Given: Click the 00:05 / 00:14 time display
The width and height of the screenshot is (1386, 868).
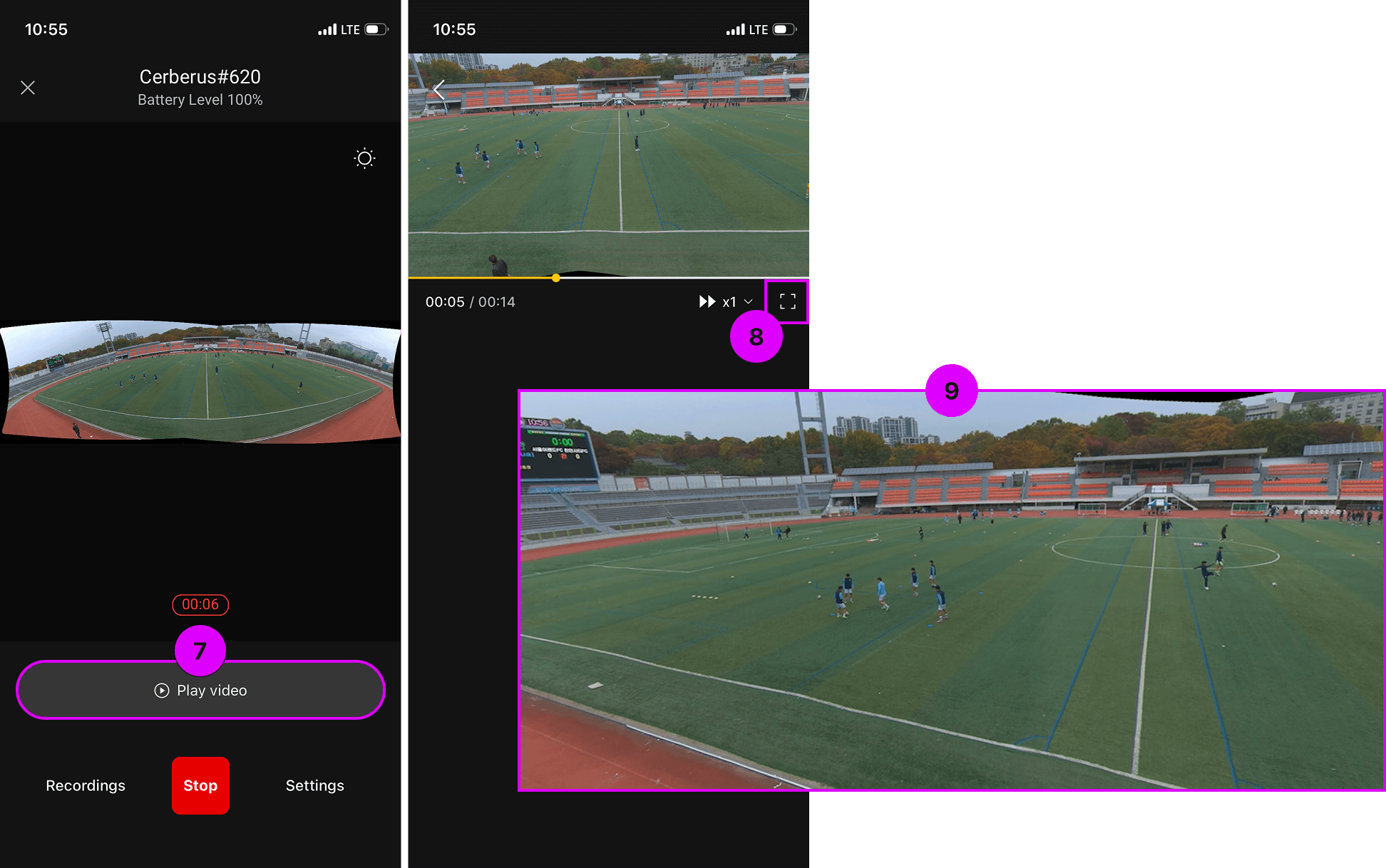Looking at the screenshot, I should pyautogui.click(x=470, y=302).
